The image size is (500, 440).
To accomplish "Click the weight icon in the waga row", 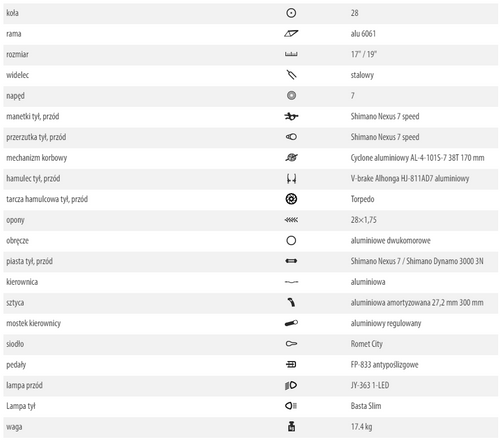I will [291, 427].
